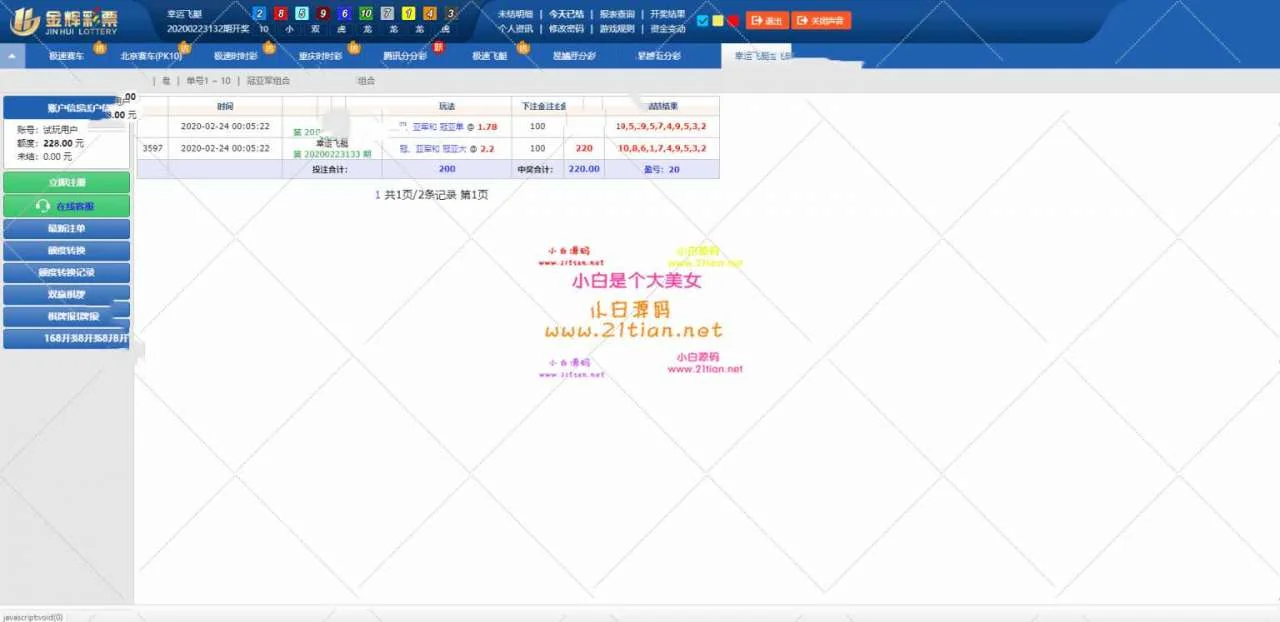Viewport: 1280px width, 622px height.
Task: Click the Jin Hui Lottery logo
Action: pos(64,21)
